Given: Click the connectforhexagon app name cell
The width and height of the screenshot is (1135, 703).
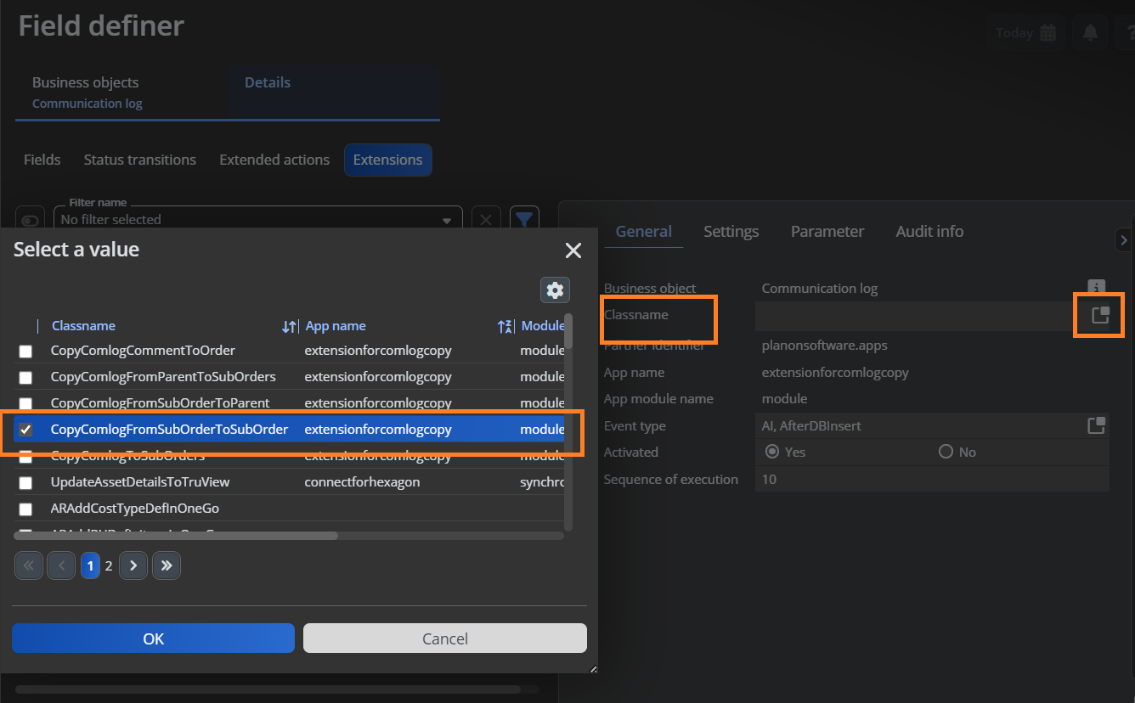Looking at the screenshot, I should tap(362, 482).
